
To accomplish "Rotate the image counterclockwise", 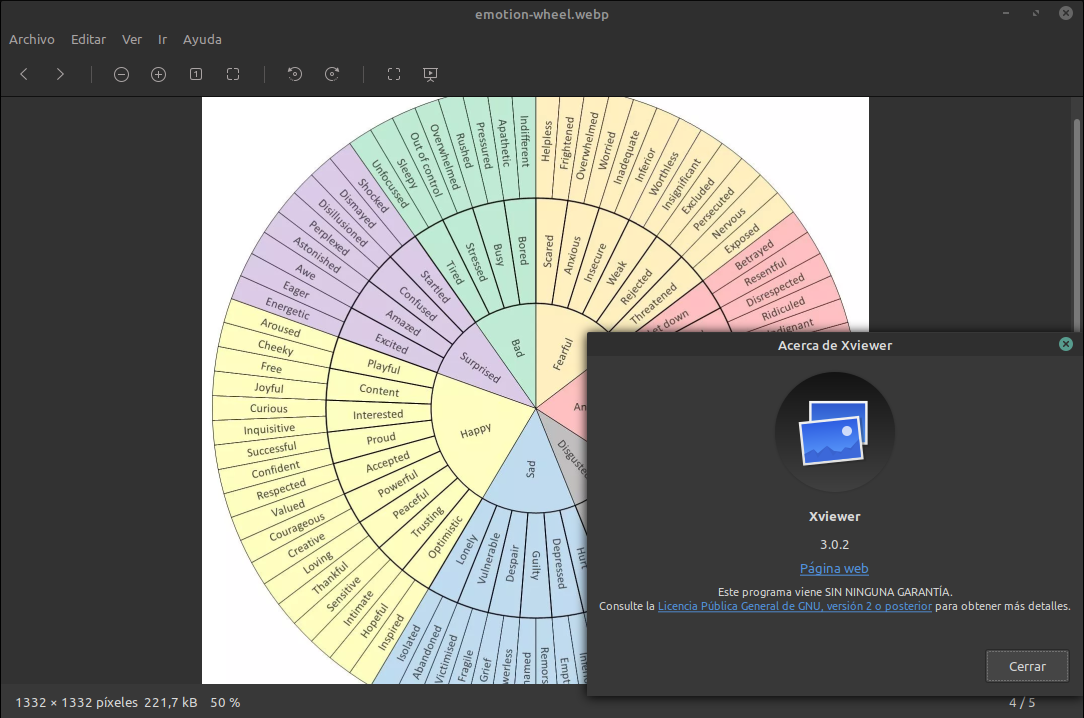I will tap(294, 74).
